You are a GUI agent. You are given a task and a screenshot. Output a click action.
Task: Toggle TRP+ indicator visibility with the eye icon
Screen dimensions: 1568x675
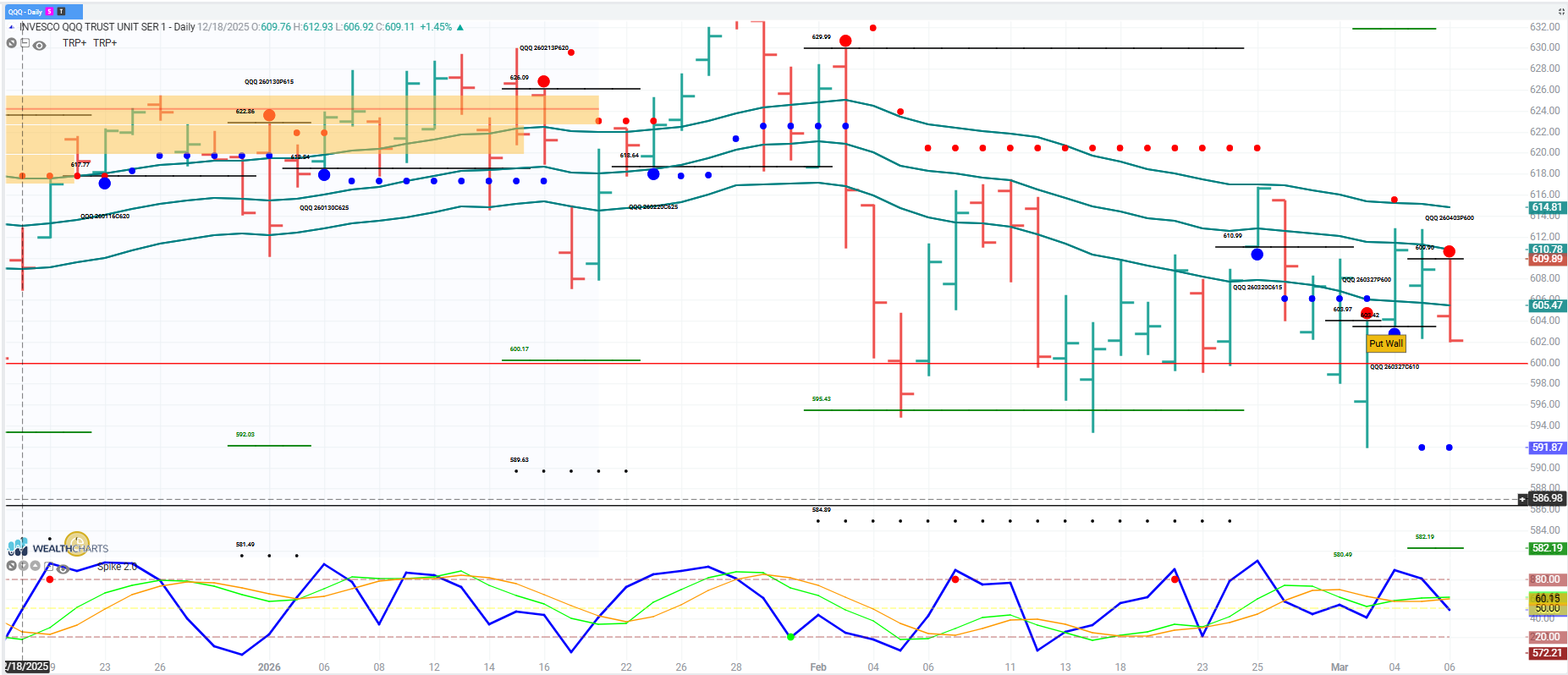pos(39,46)
